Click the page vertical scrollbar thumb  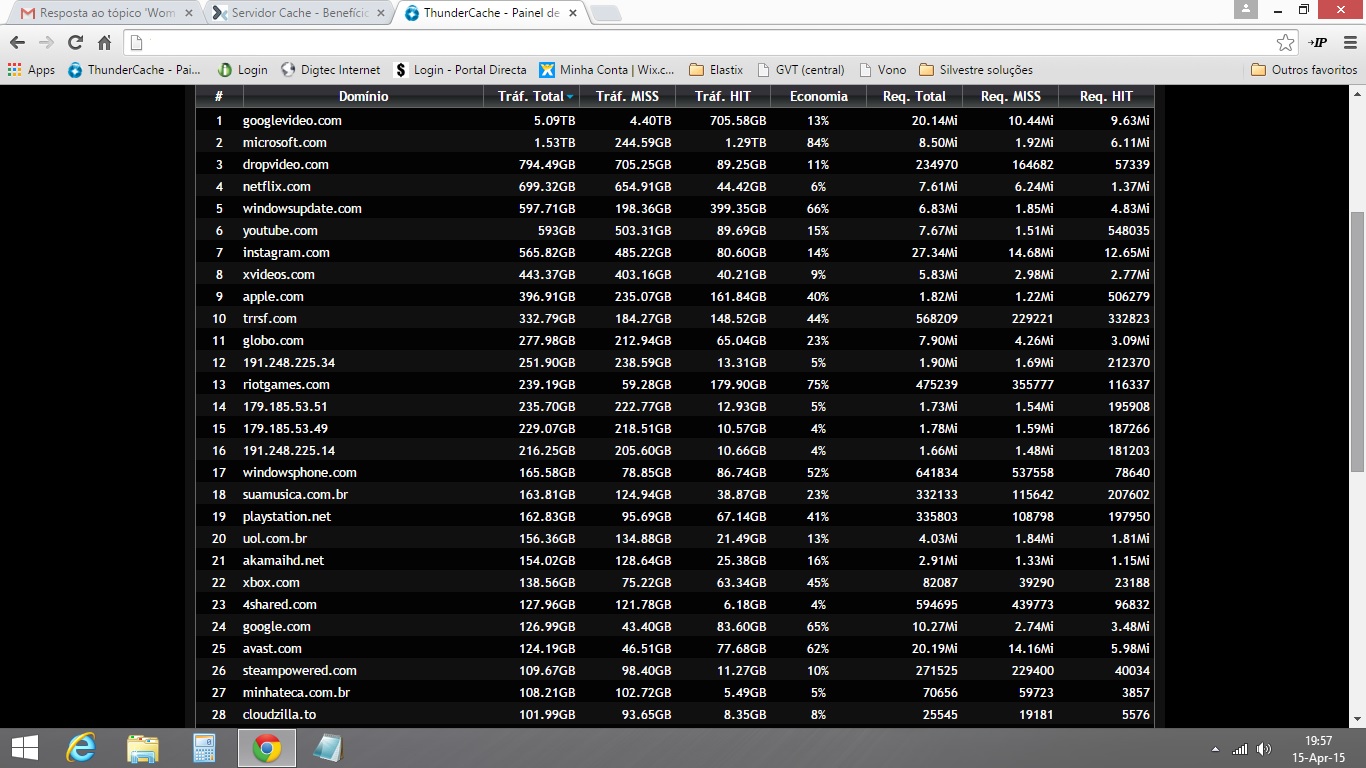click(x=1357, y=341)
